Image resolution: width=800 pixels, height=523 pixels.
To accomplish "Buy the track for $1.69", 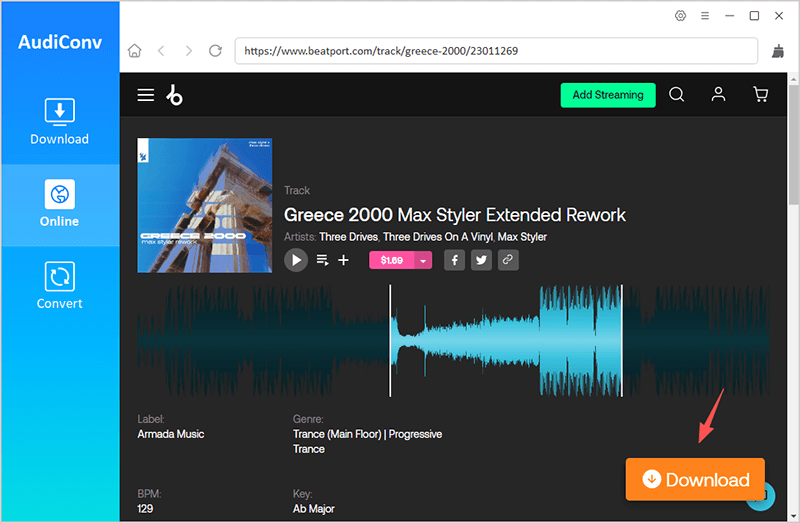I will [x=391, y=260].
